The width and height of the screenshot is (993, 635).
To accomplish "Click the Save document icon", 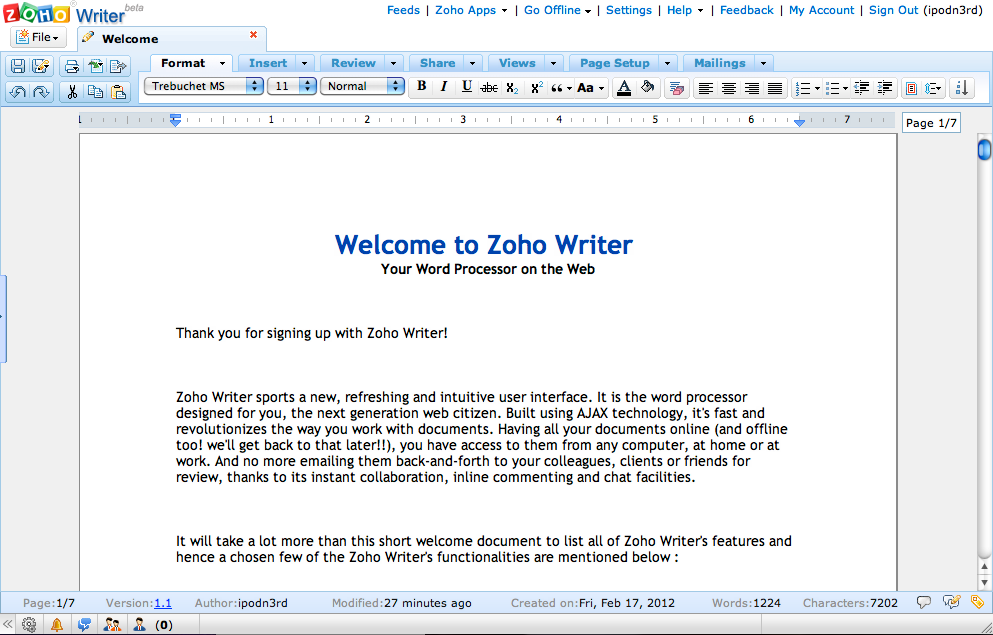I will click(18, 66).
